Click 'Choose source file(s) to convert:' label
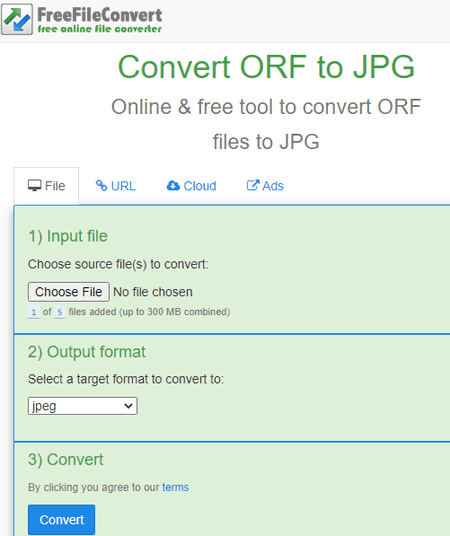The height and width of the screenshot is (536, 450). pyautogui.click(x=118, y=264)
